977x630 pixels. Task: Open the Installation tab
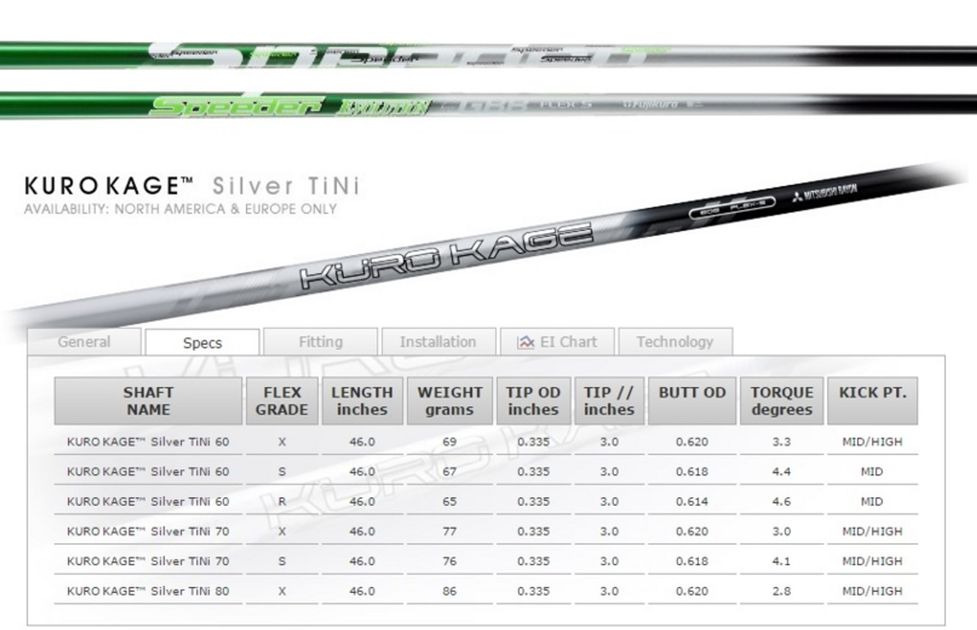pos(438,341)
